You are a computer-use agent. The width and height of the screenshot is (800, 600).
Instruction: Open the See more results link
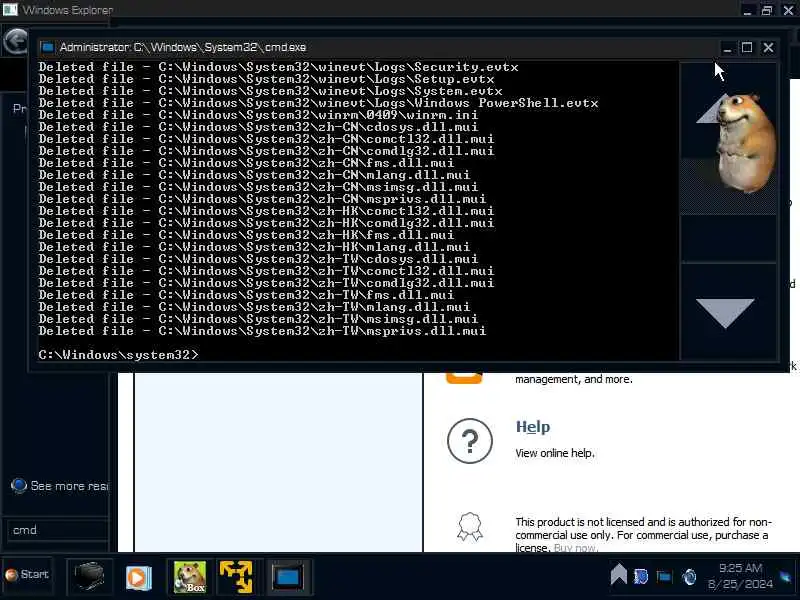pyautogui.click(x=69, y=486)
